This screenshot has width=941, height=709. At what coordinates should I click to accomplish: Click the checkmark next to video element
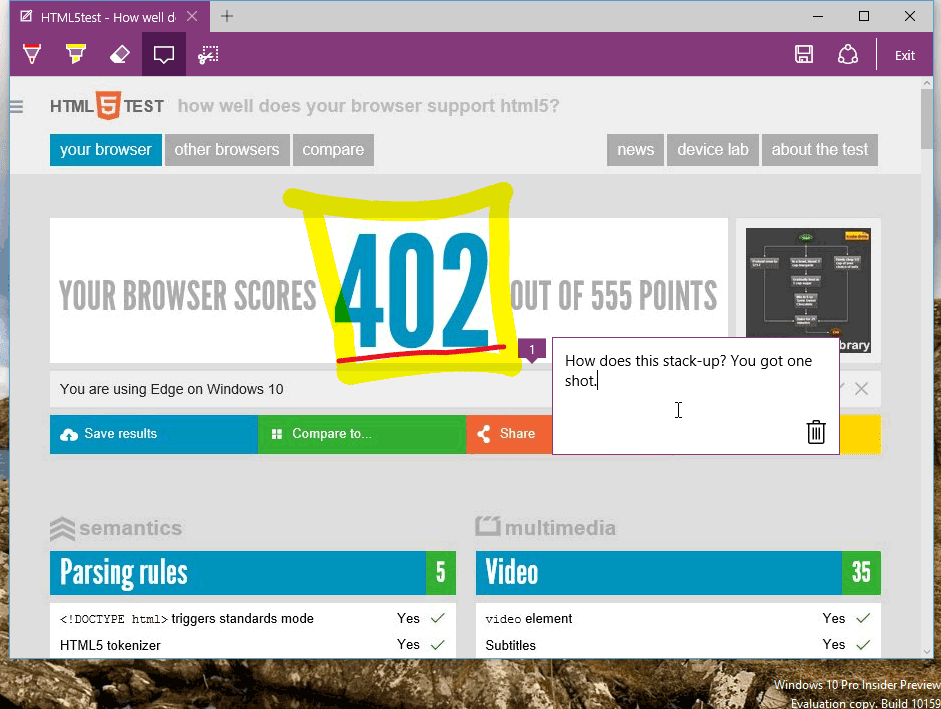tap(863, 618)
